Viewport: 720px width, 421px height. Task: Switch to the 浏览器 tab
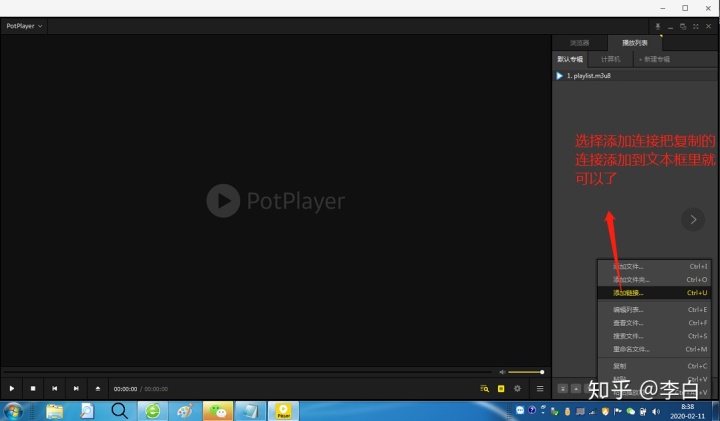[579, 43]
